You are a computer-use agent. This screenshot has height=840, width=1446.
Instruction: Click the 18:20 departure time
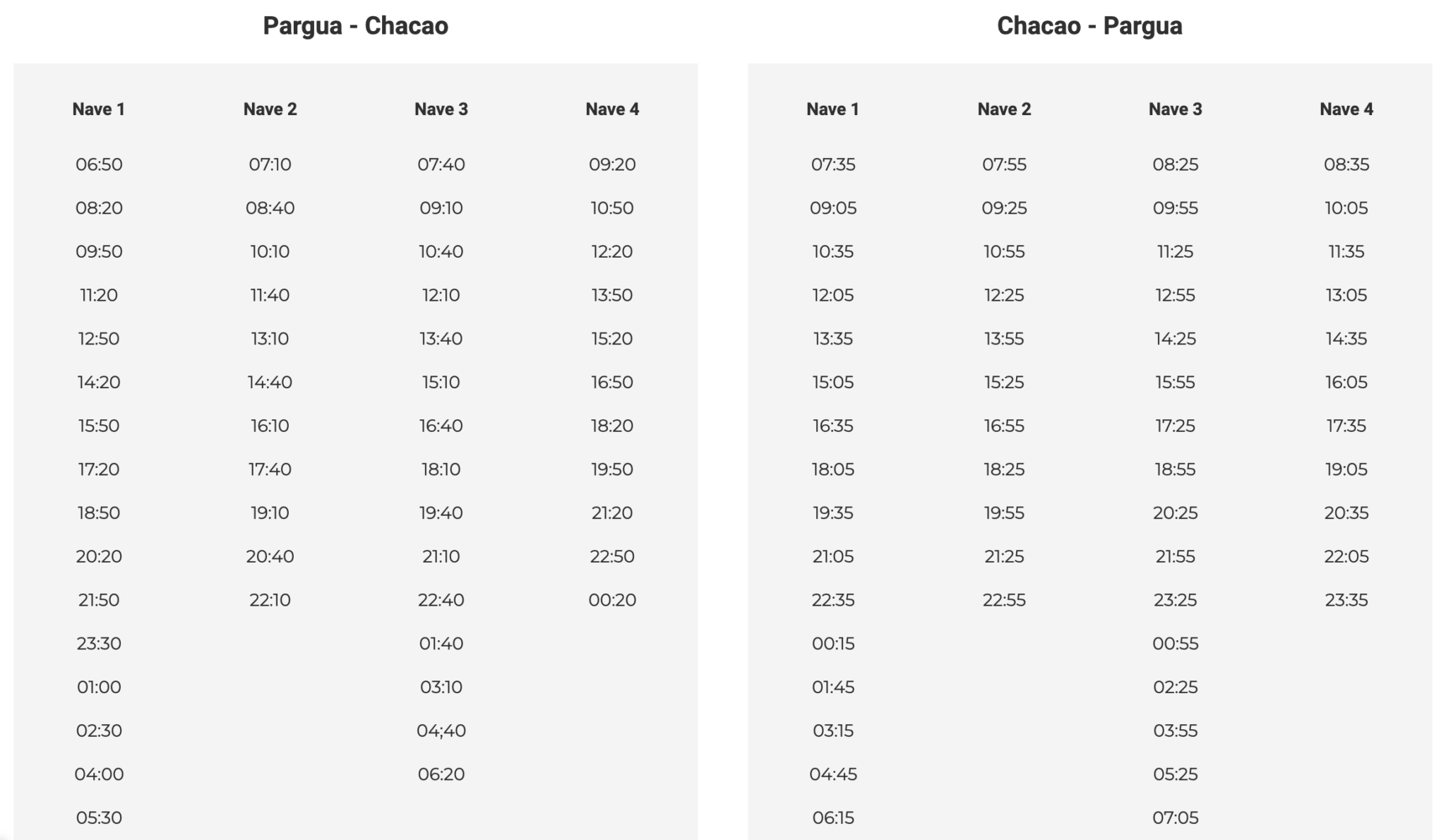[x=612, y=426]
